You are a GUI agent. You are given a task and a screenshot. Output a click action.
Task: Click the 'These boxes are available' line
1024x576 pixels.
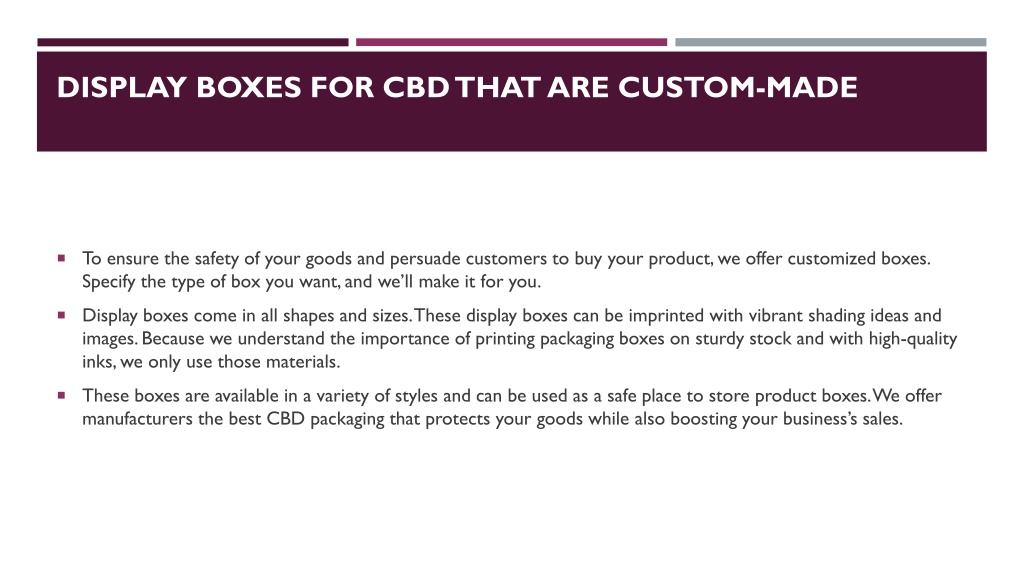(511, 396)
